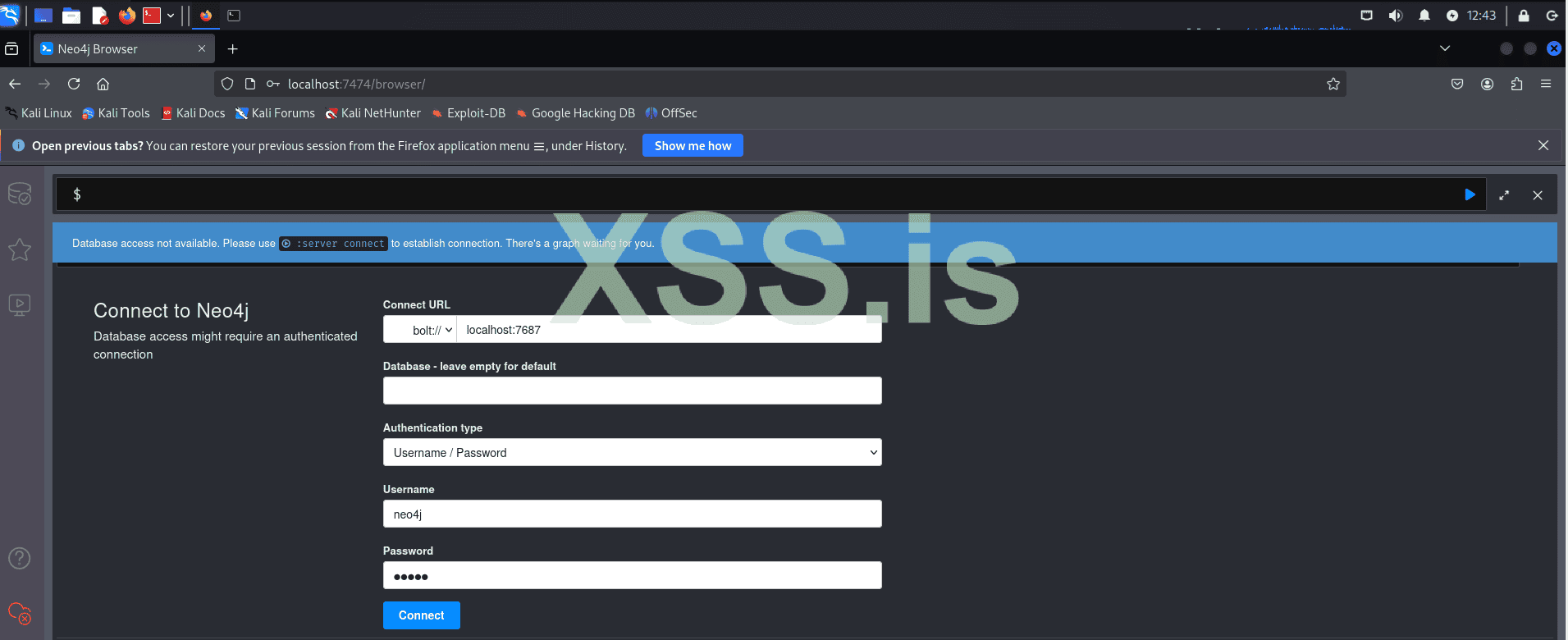Open the Firefox application menu
This screenshot has width=1568, height=640.
(1546, 84)
